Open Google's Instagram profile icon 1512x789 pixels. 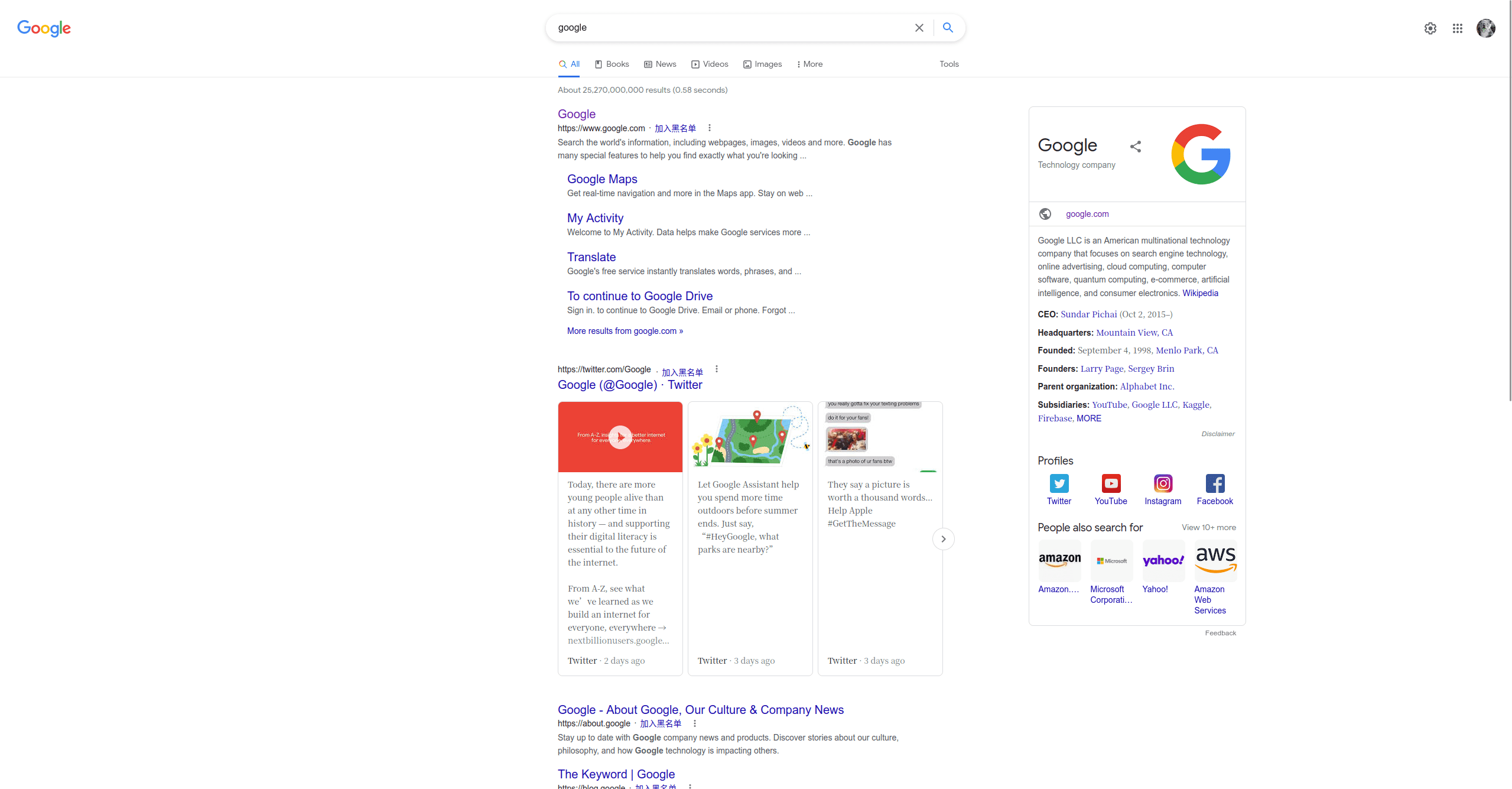point(1163,484)
